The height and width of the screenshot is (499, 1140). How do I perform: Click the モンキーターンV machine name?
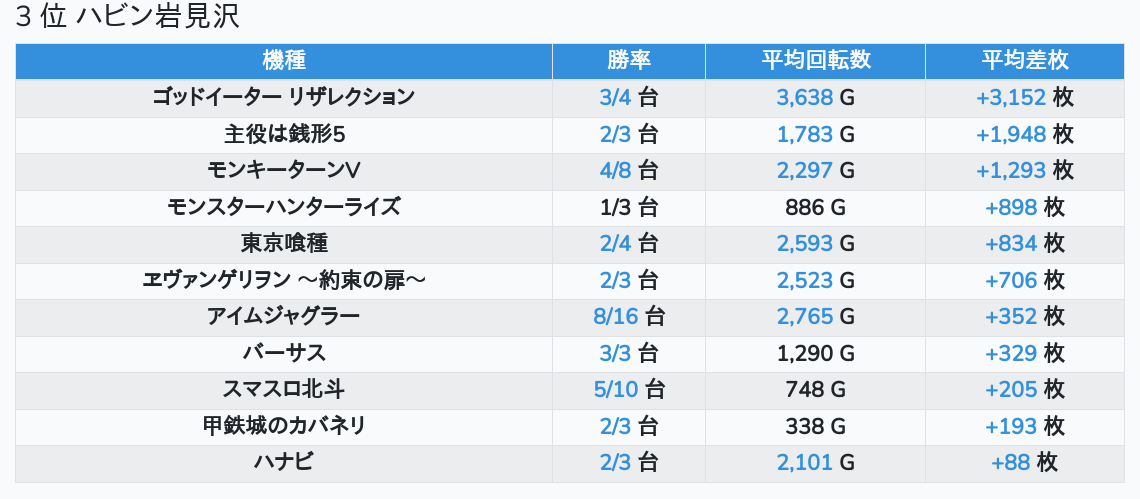coord(284,170)
